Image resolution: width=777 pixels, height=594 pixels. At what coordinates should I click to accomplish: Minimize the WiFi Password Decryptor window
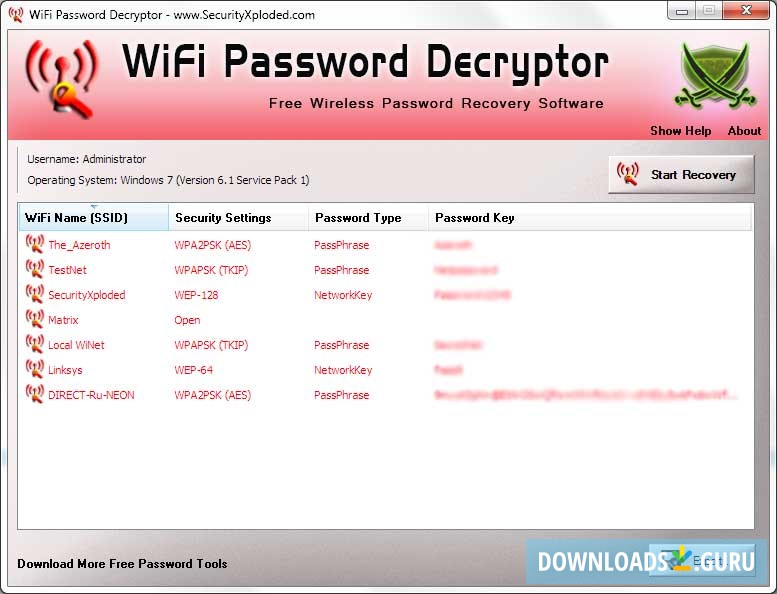pos(682,11)
